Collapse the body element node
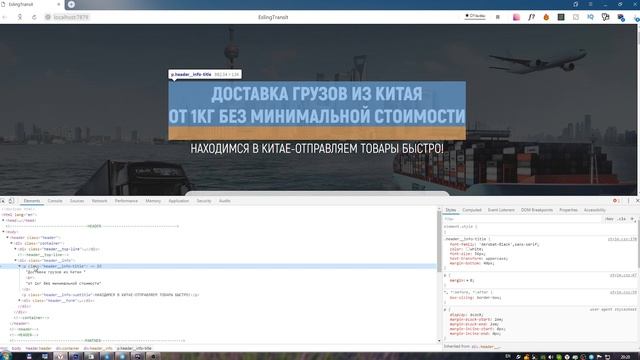This screenshot has height=360, width=640. [3, 232]
